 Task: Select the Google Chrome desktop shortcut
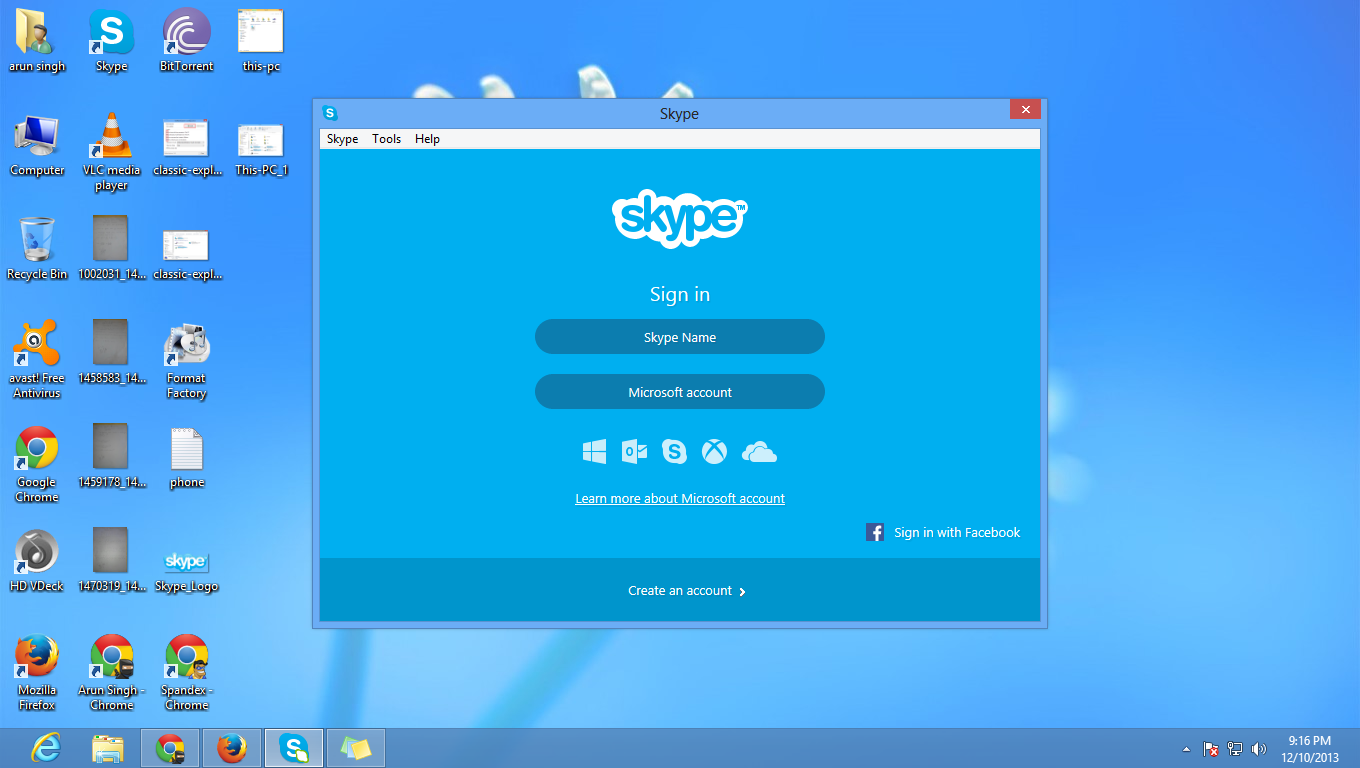coord(37,465)
